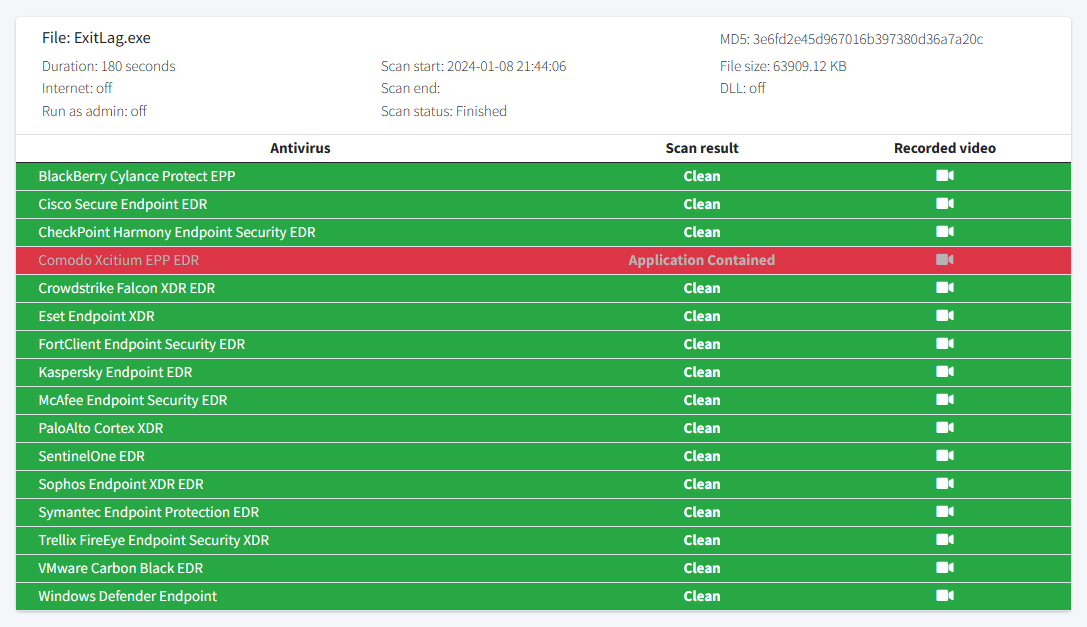The width and height of the screenshot is (1087, 627).
Task: Select the File: ExitLag.exe title
Action: (x=96, y=38)
